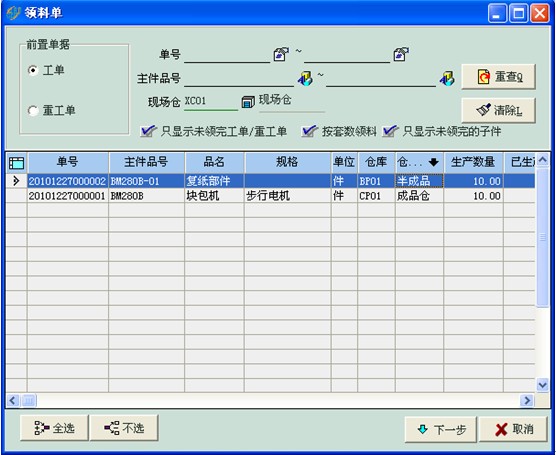Click the 步行电机 spec cell
Image resolution: width=556 pixels, height=455 pixels.
(288, 196)
